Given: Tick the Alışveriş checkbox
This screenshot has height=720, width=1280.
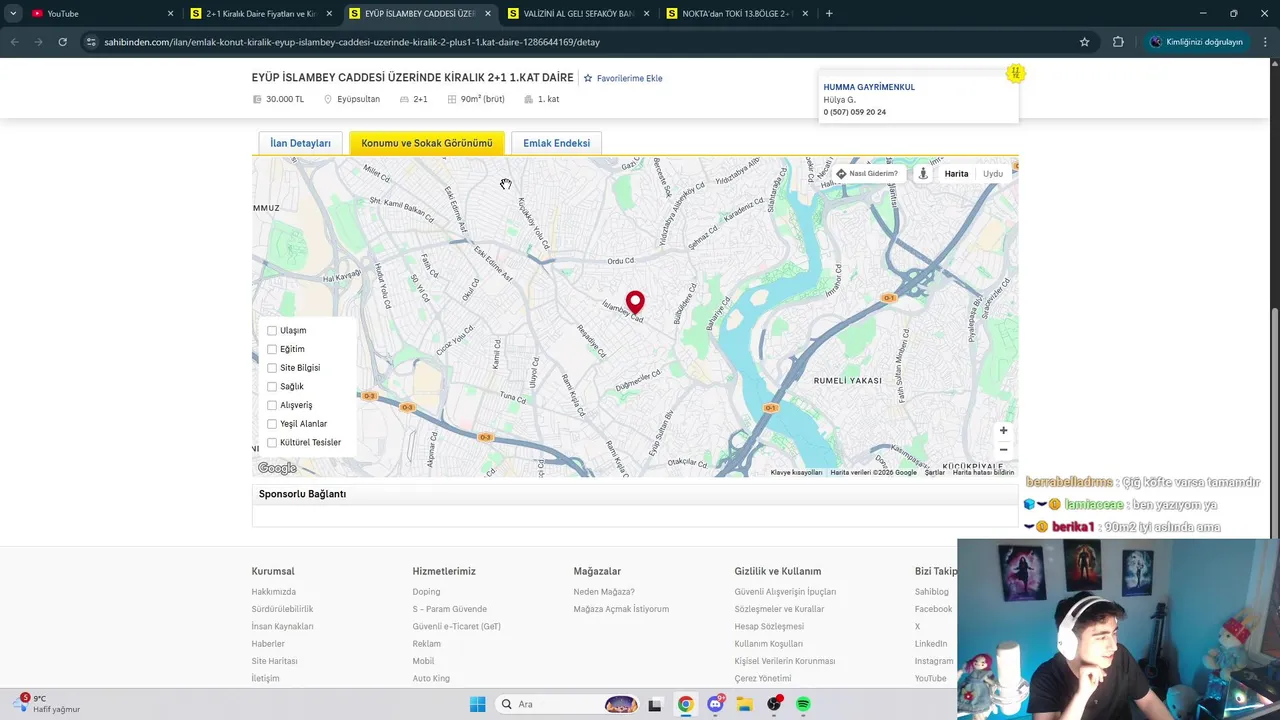Looking at the screenshot, I should point(272,405).
